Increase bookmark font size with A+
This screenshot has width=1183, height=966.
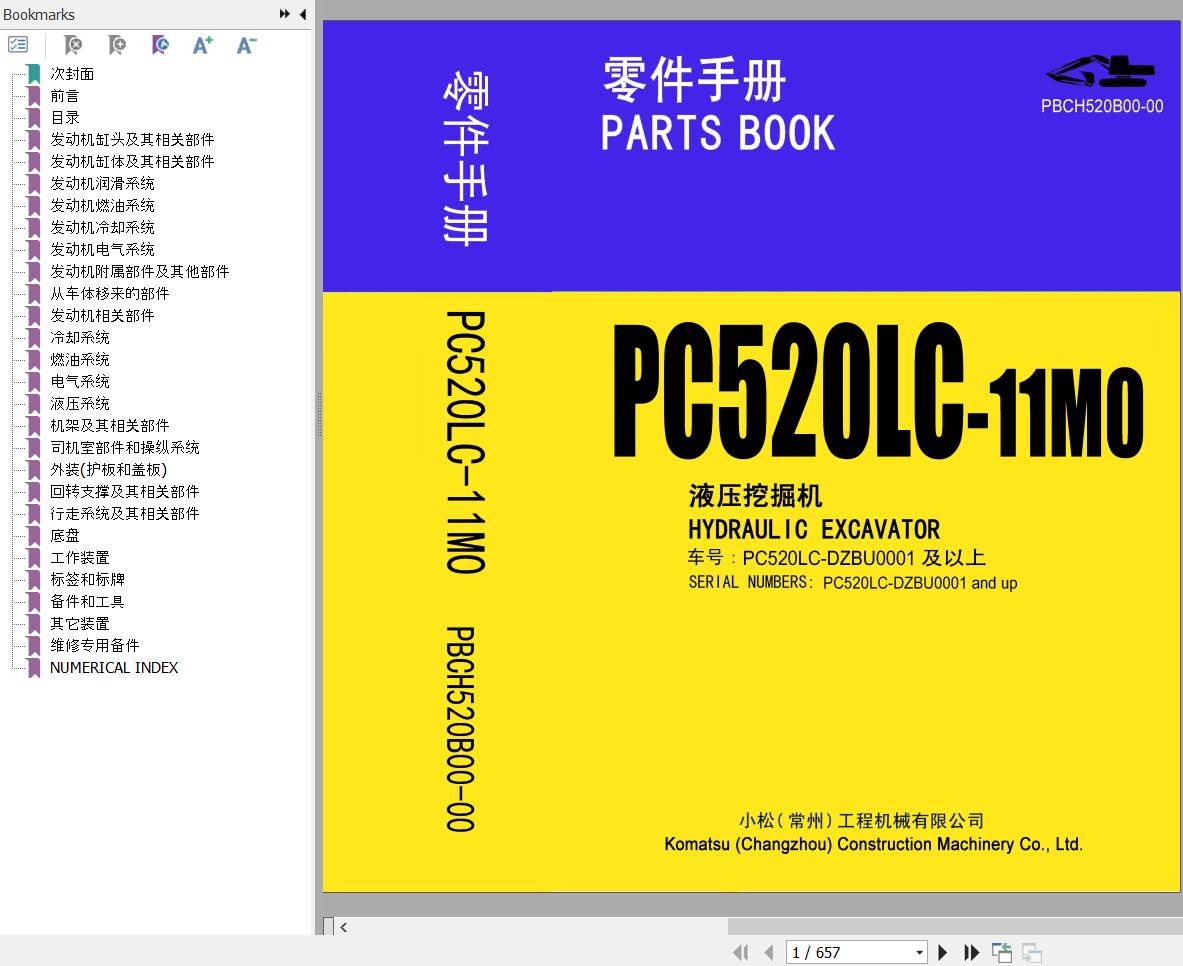tap(203, 45)
